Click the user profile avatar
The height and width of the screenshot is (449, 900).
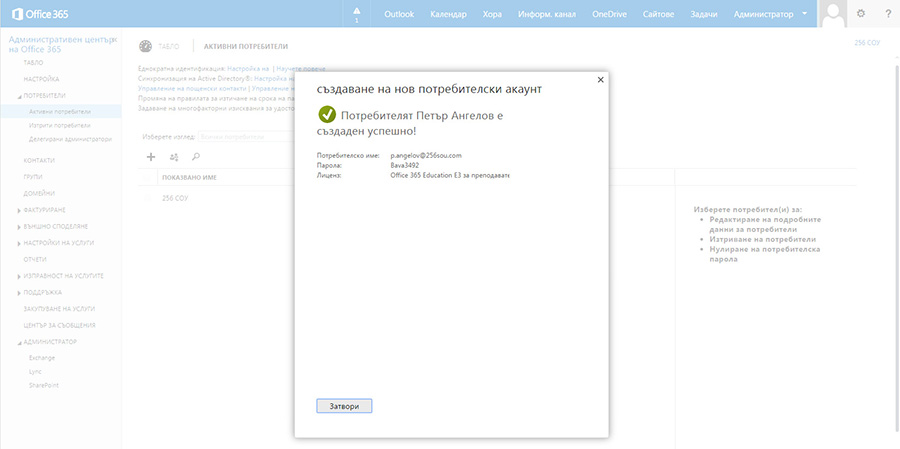pos(833,14)
